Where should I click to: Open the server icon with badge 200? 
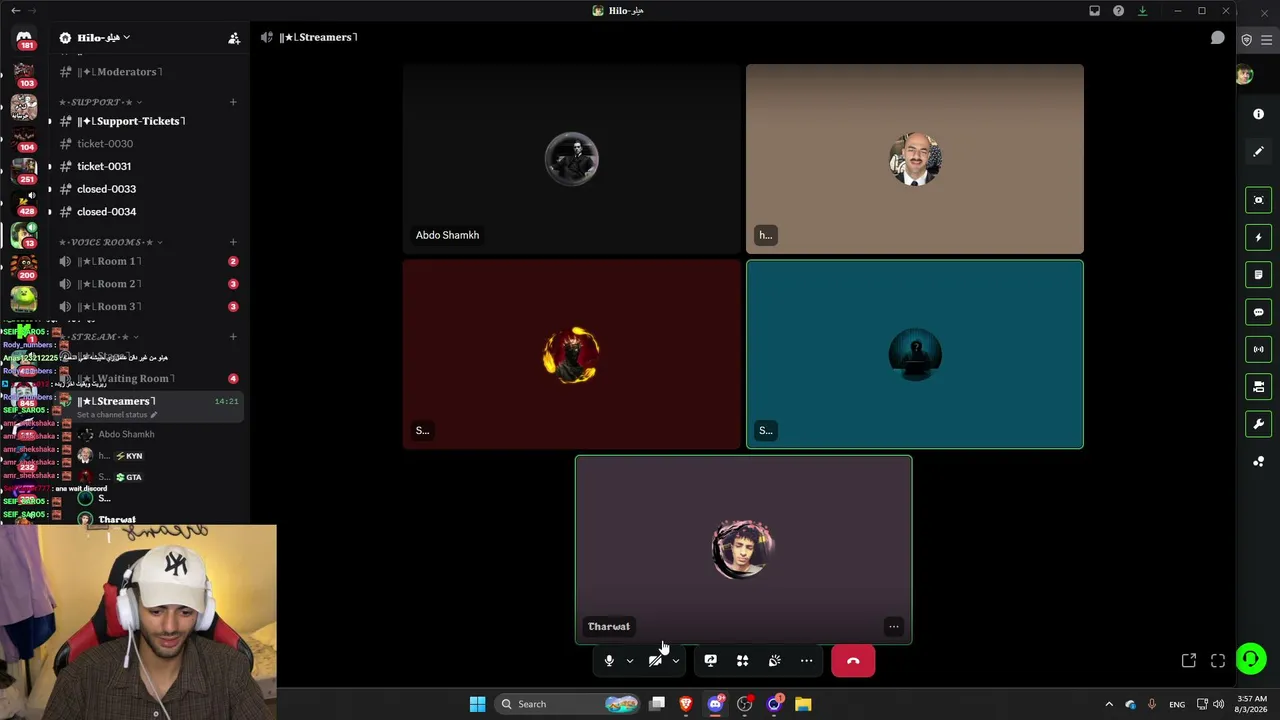coord(24,267)
